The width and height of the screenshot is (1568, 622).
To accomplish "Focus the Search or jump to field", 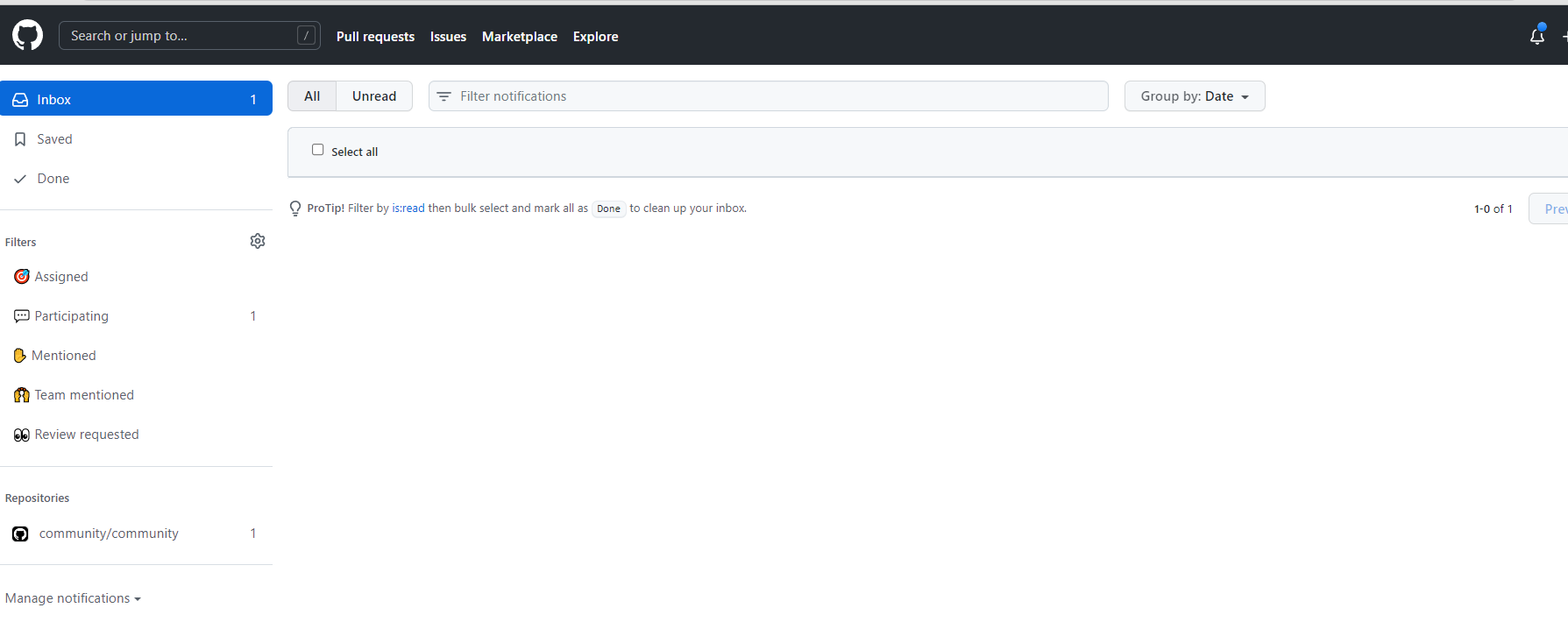I will point(189,35).
